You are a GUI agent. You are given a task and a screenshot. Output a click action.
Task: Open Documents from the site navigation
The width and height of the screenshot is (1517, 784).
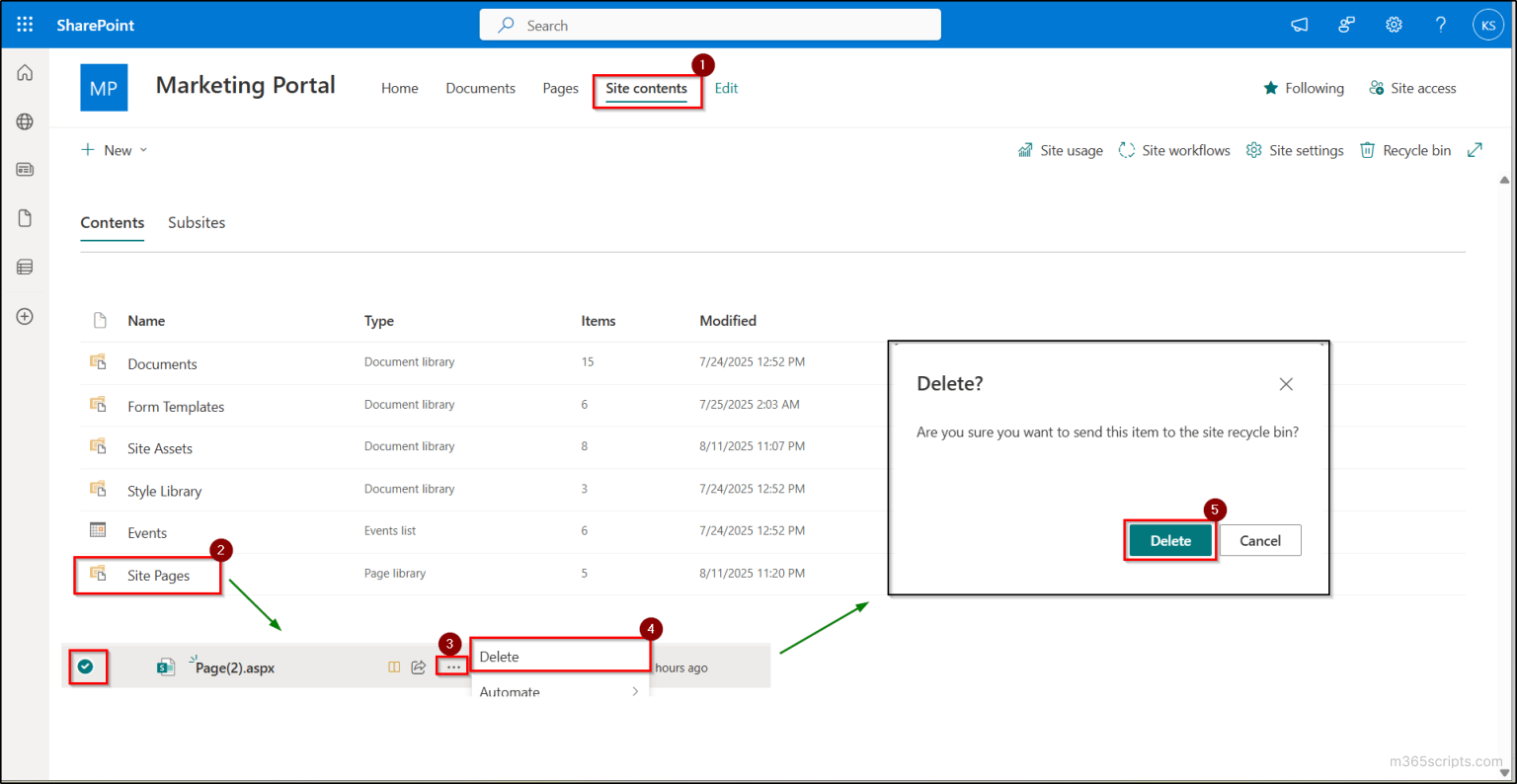pyautogui.click(x=480, y=87)
